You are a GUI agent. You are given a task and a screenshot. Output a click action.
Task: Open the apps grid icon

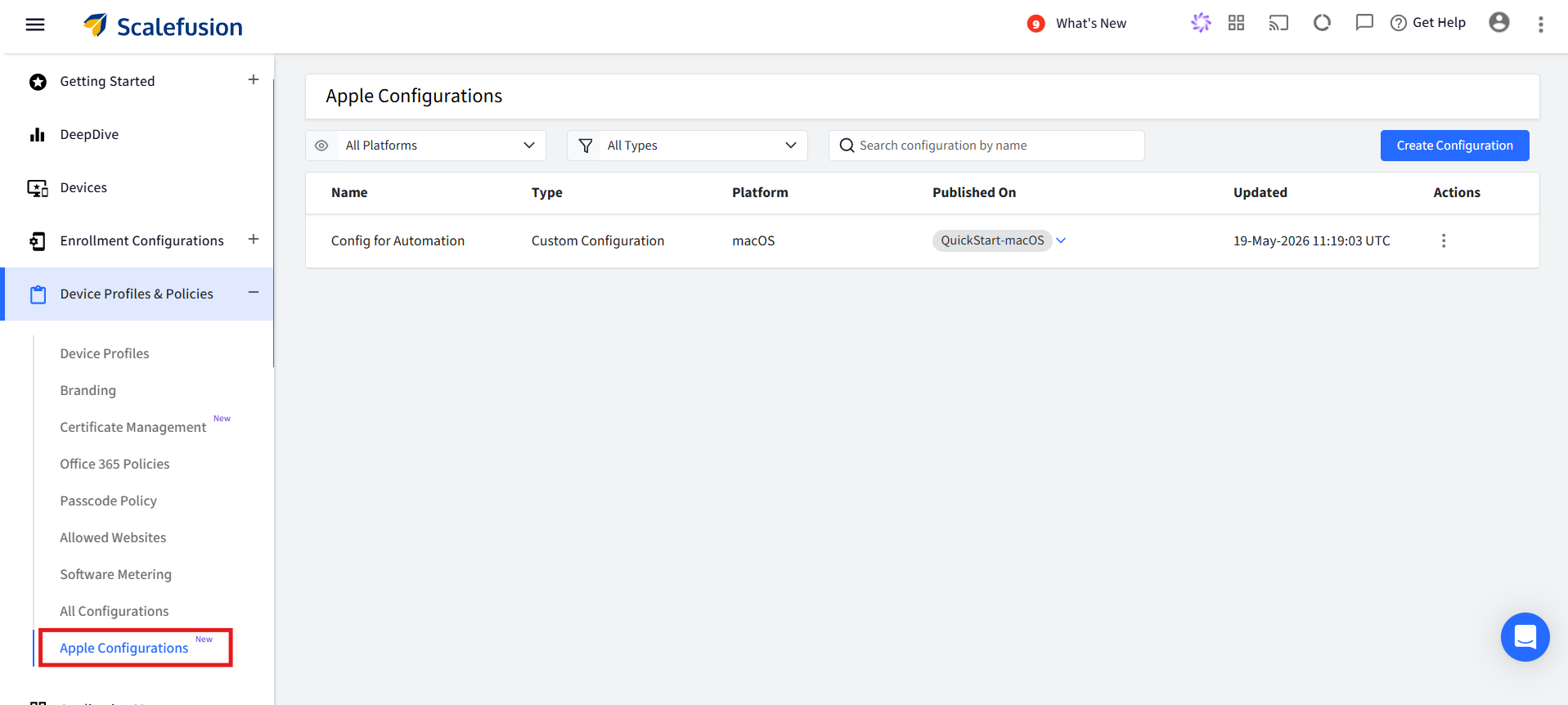tap(1236, 23)
